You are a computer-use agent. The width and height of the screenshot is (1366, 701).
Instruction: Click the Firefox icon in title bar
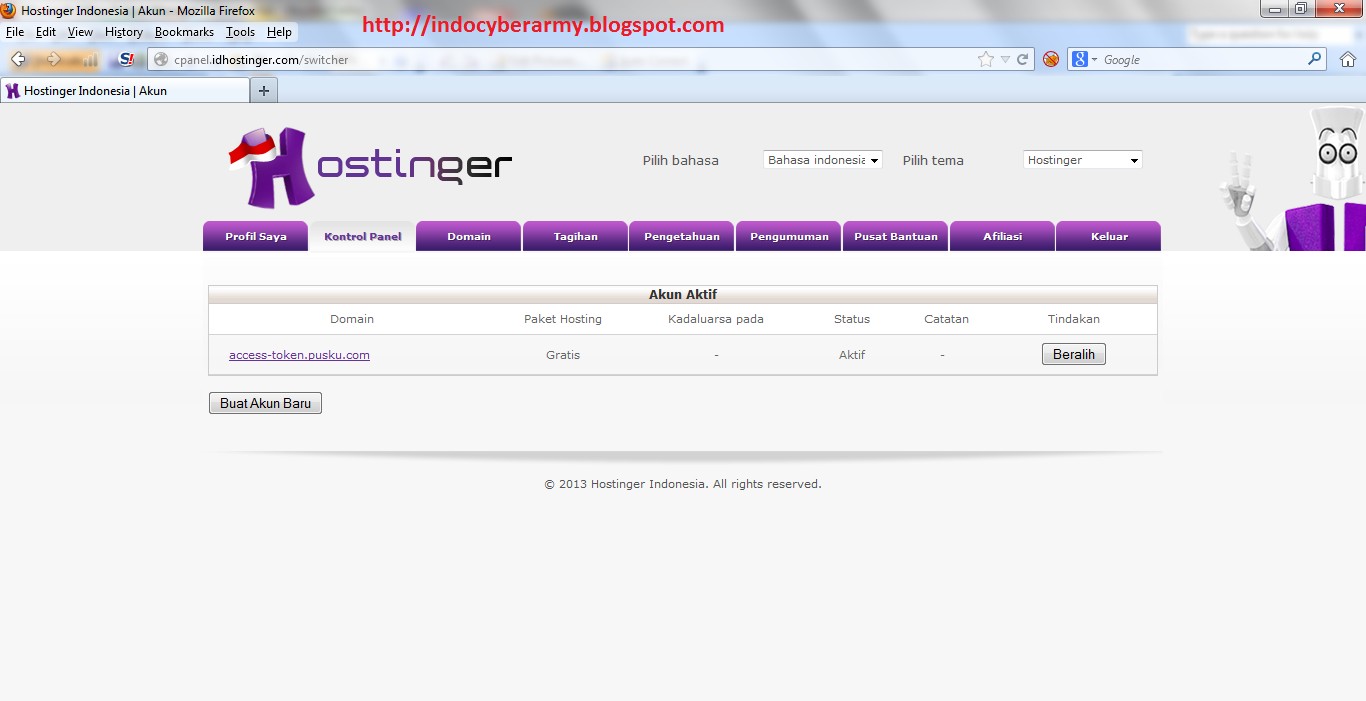coord(9,11)
